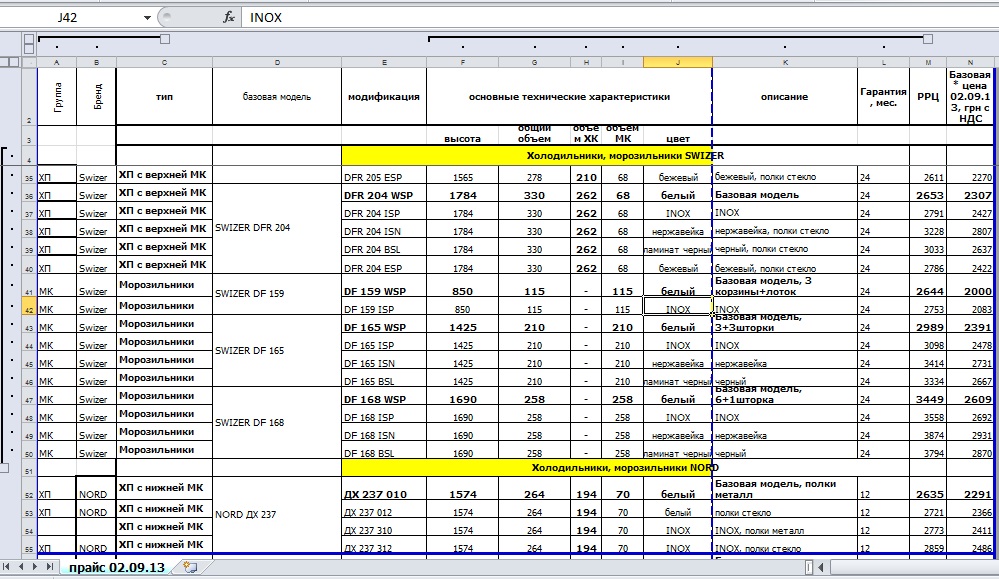This screenshot has height=579, width=999.
Task: Click header cell базовая модель
Action: tap(277, 97)
